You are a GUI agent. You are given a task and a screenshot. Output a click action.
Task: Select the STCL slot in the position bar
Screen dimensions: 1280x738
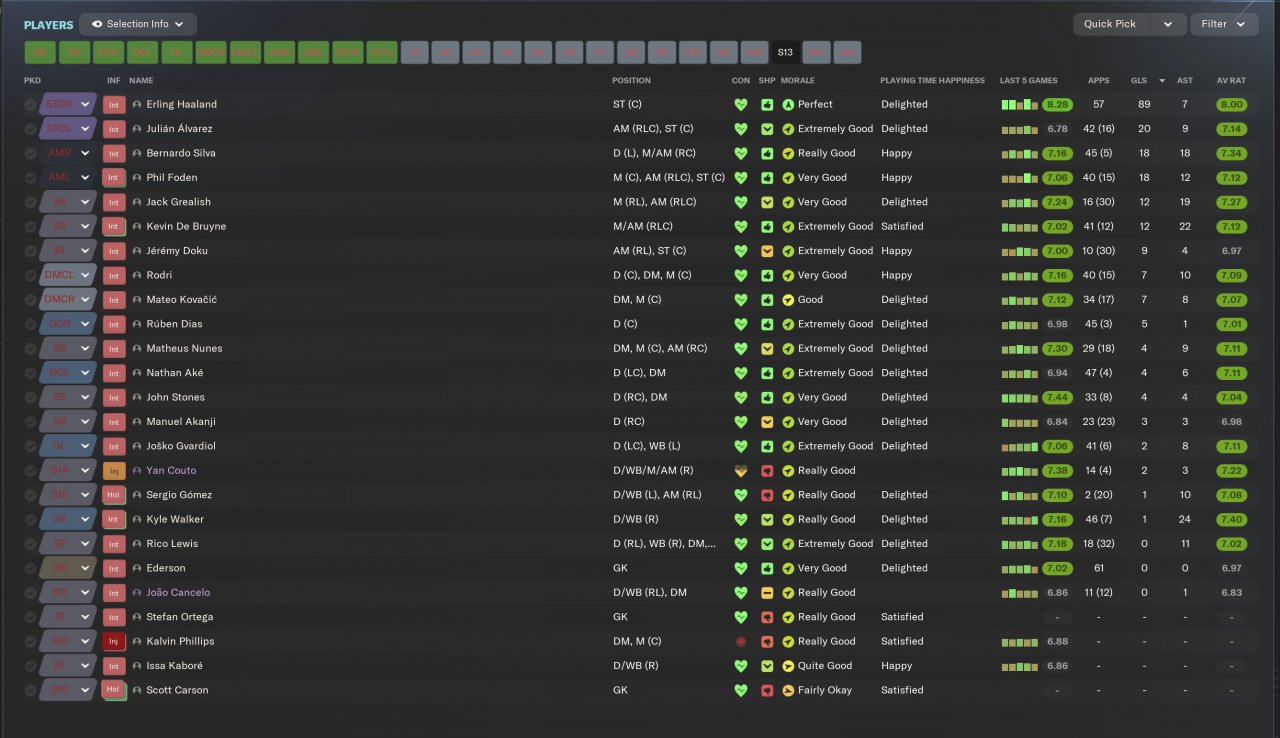pyautogui.click(x=382, y=52)
